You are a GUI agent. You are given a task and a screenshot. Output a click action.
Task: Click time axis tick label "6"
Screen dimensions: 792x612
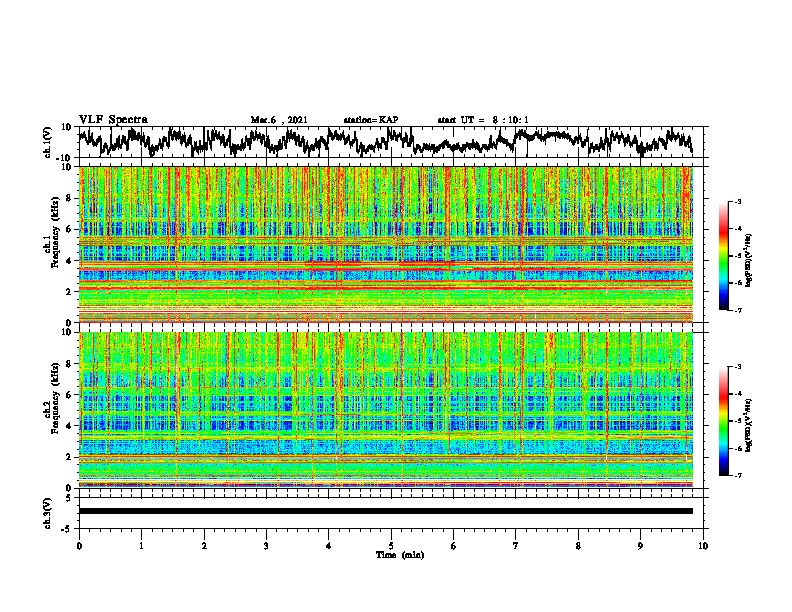pos(454,546)
